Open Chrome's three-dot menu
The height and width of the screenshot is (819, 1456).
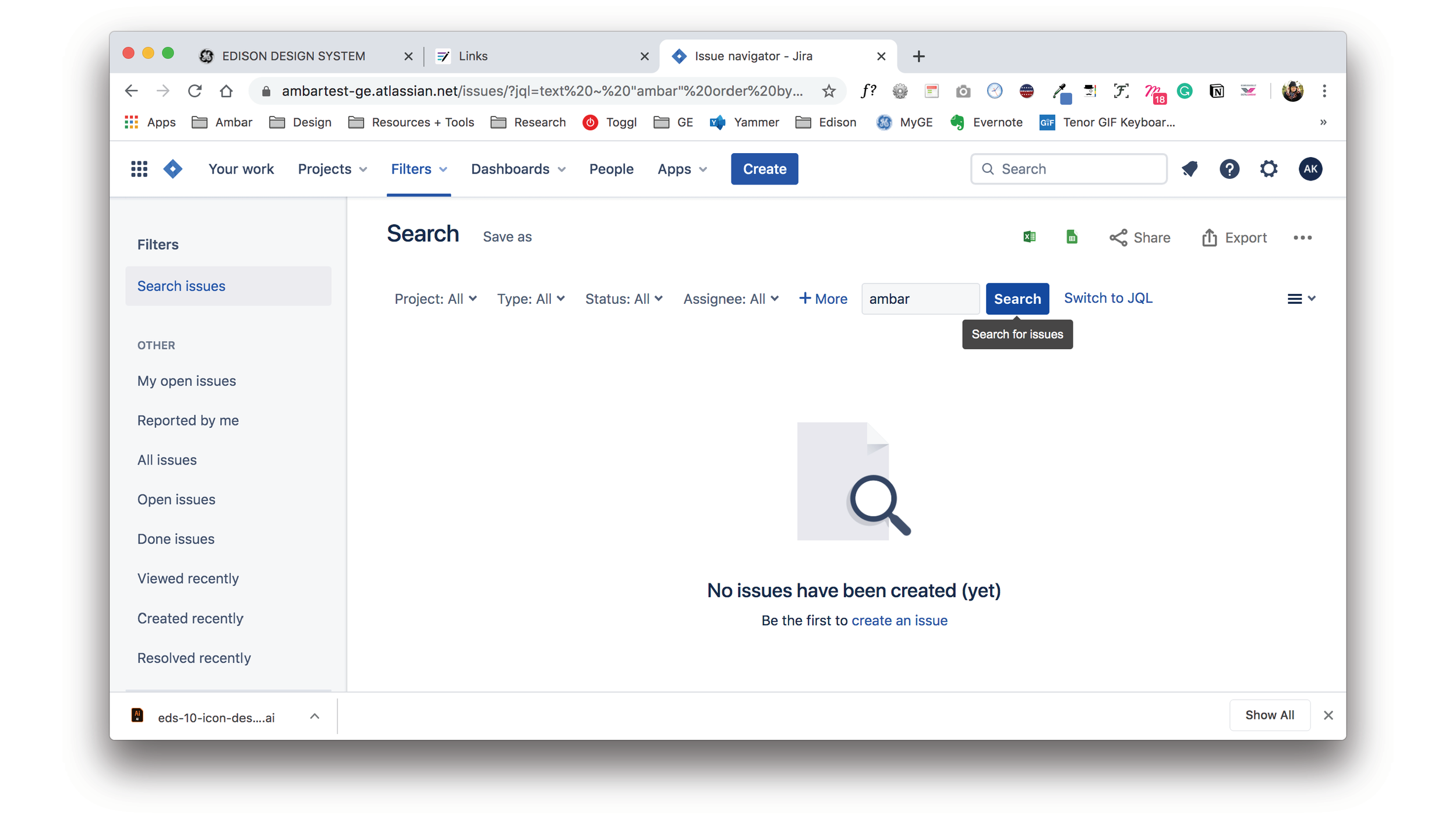tap(1324, 91)
